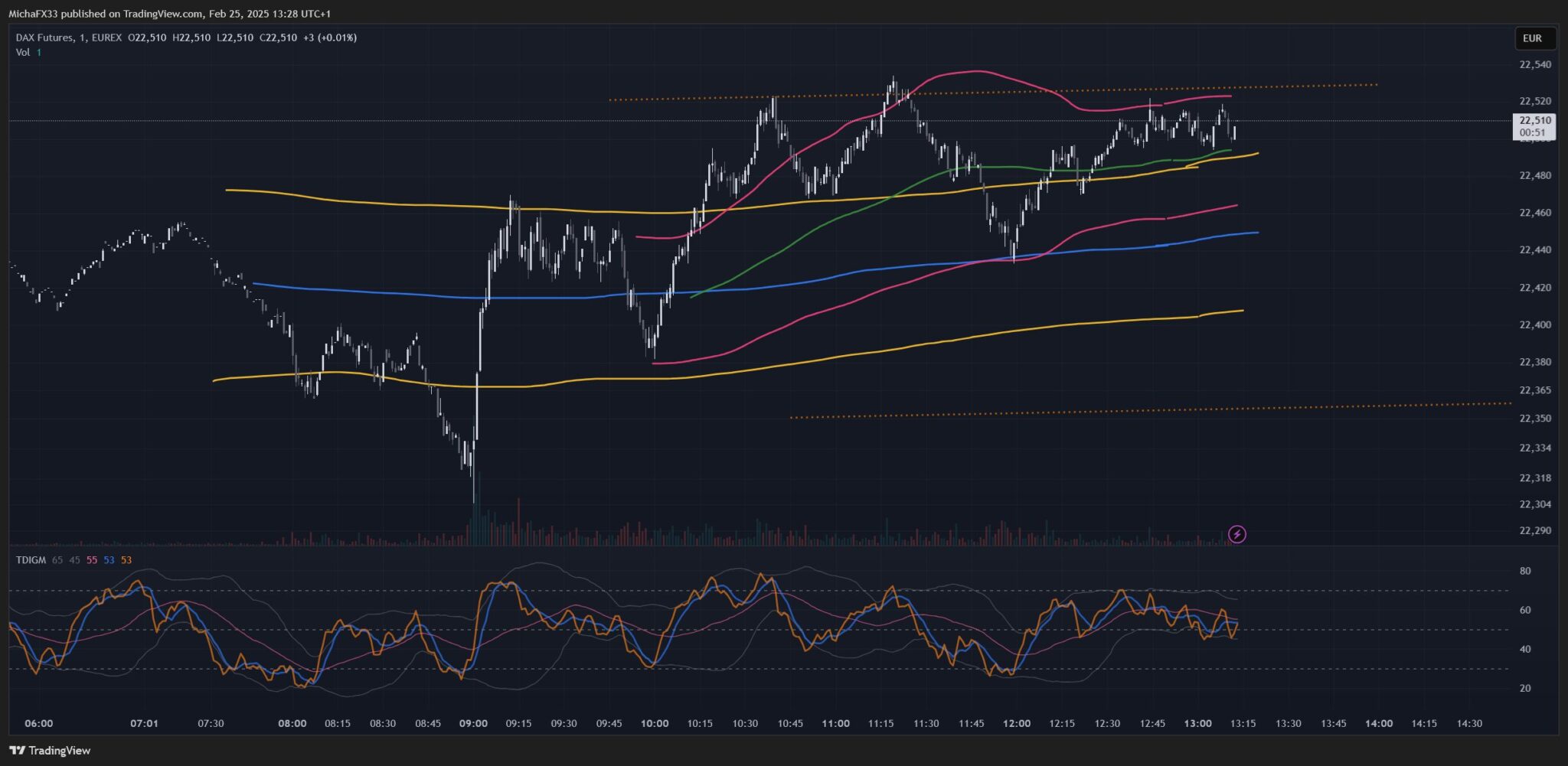Click the 13:00 time axis label
This screenshot has width=1568, height=766.
tap(1198, 724)
